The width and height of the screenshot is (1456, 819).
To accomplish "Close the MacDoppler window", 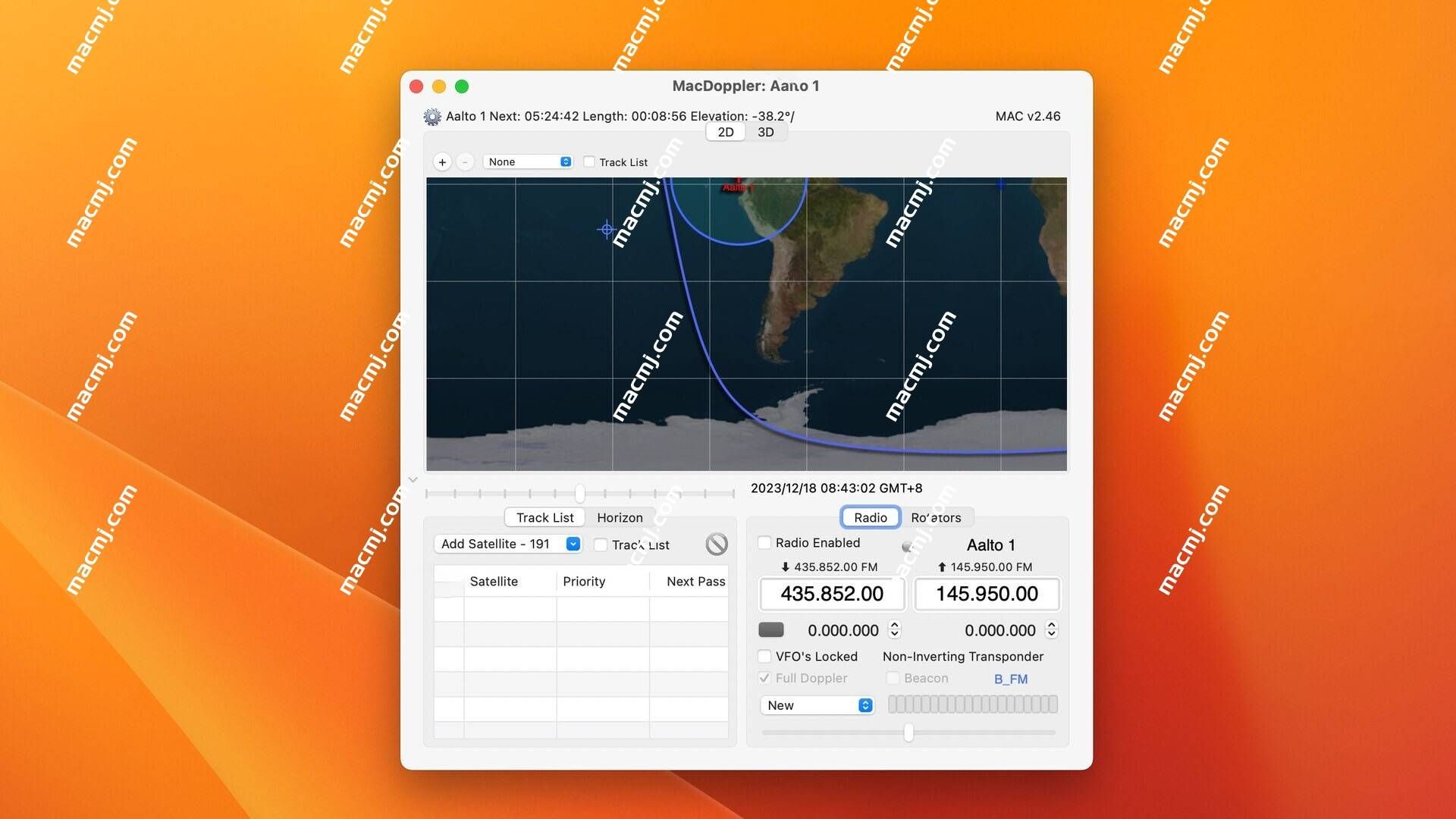I will (x=416, y=86).
